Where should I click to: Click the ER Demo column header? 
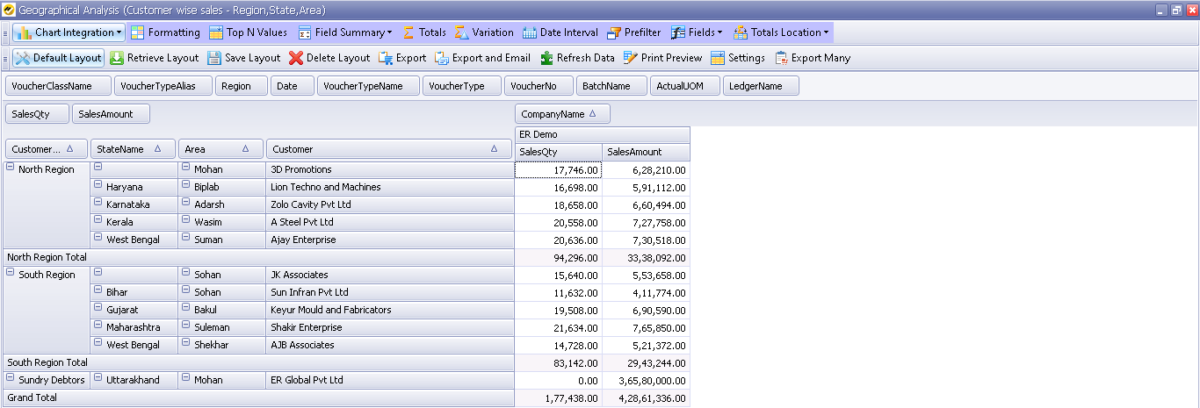point(602,134)
